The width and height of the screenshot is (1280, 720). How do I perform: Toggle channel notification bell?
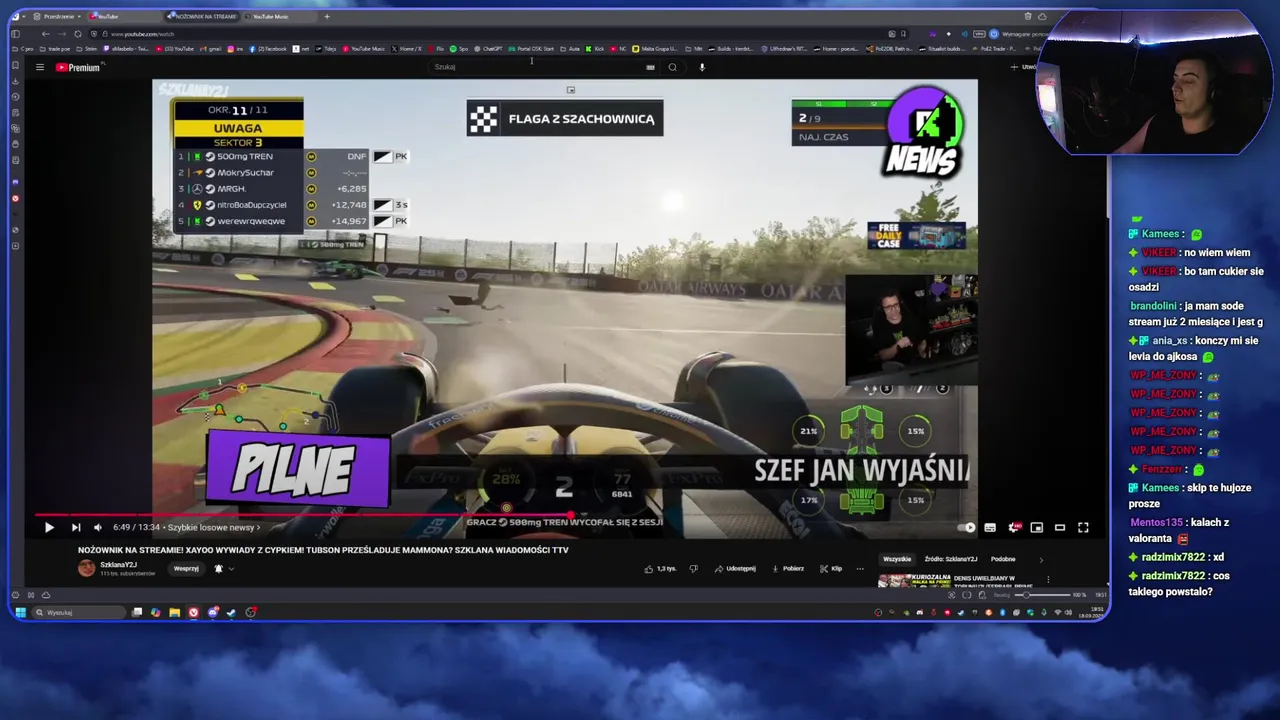218,568
